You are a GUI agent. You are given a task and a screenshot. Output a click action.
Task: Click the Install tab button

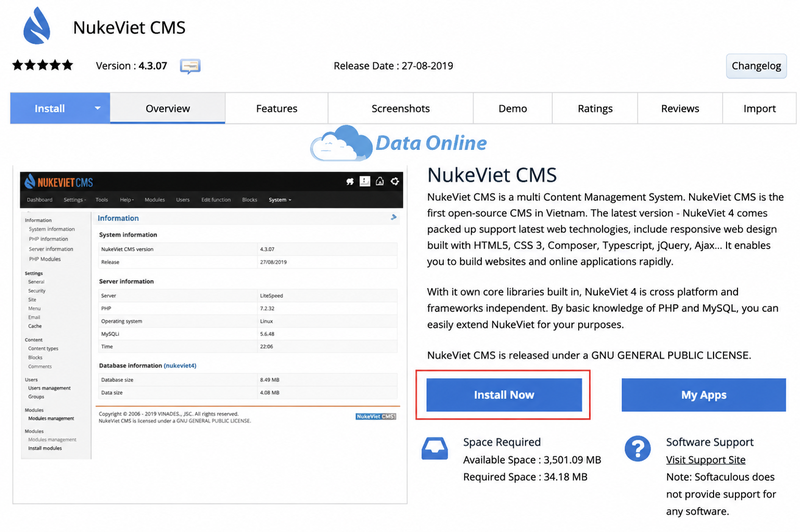[x=49, y=108]
